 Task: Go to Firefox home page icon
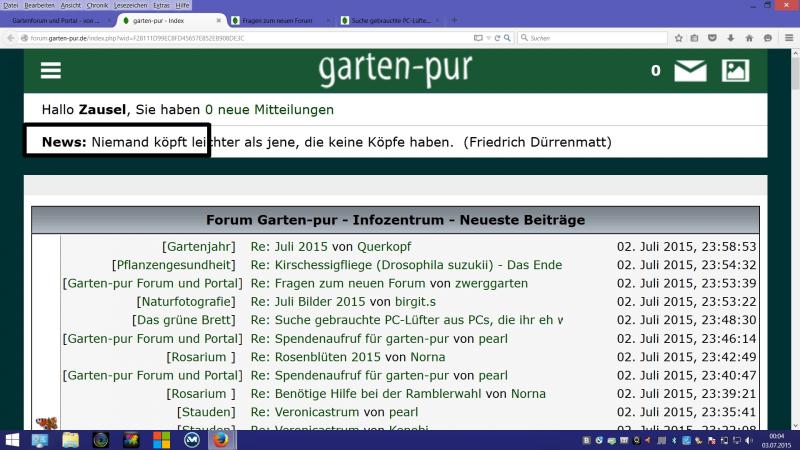(x=746, y=38)
